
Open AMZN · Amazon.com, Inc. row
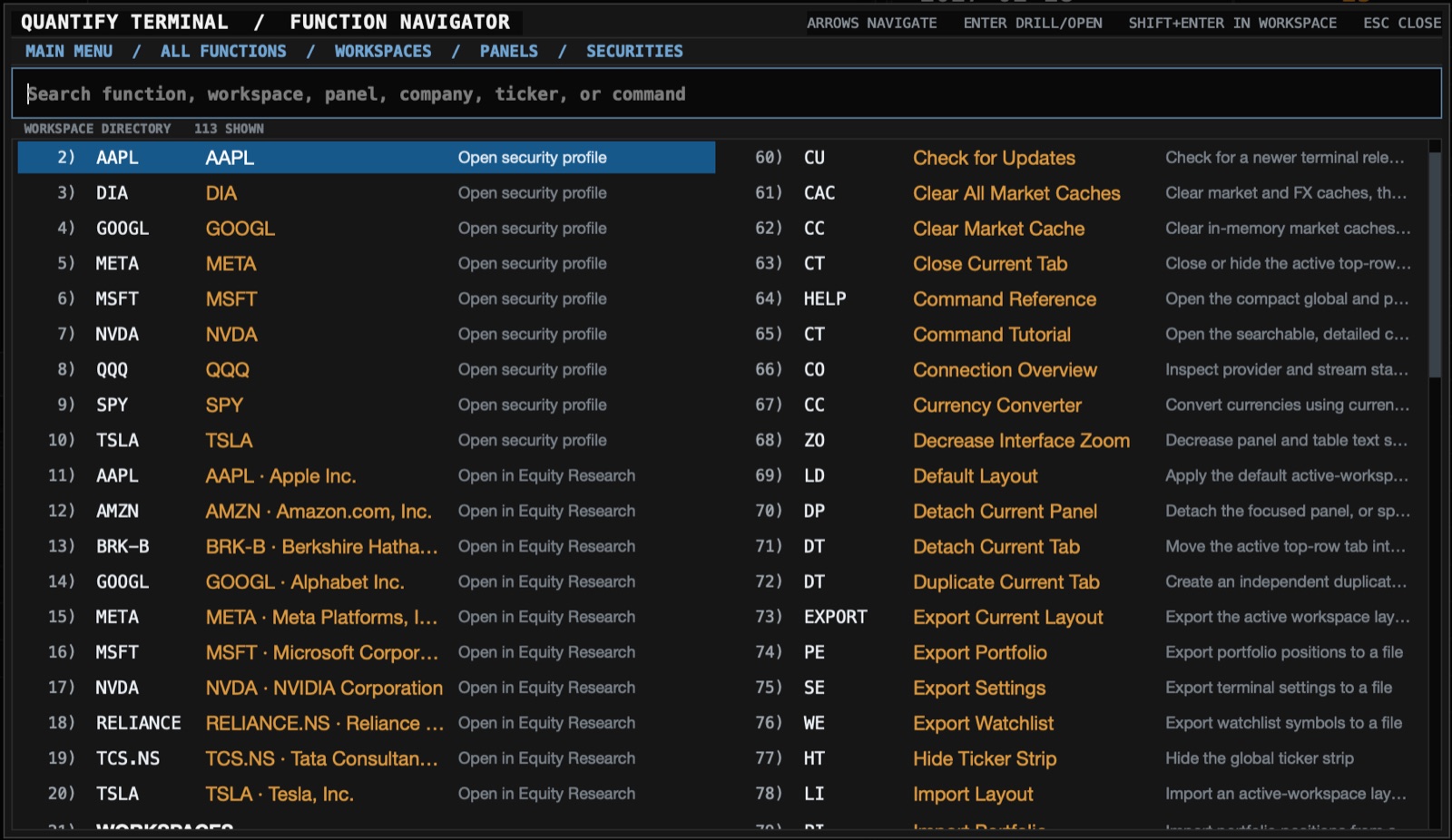click(x=367, y=511)
